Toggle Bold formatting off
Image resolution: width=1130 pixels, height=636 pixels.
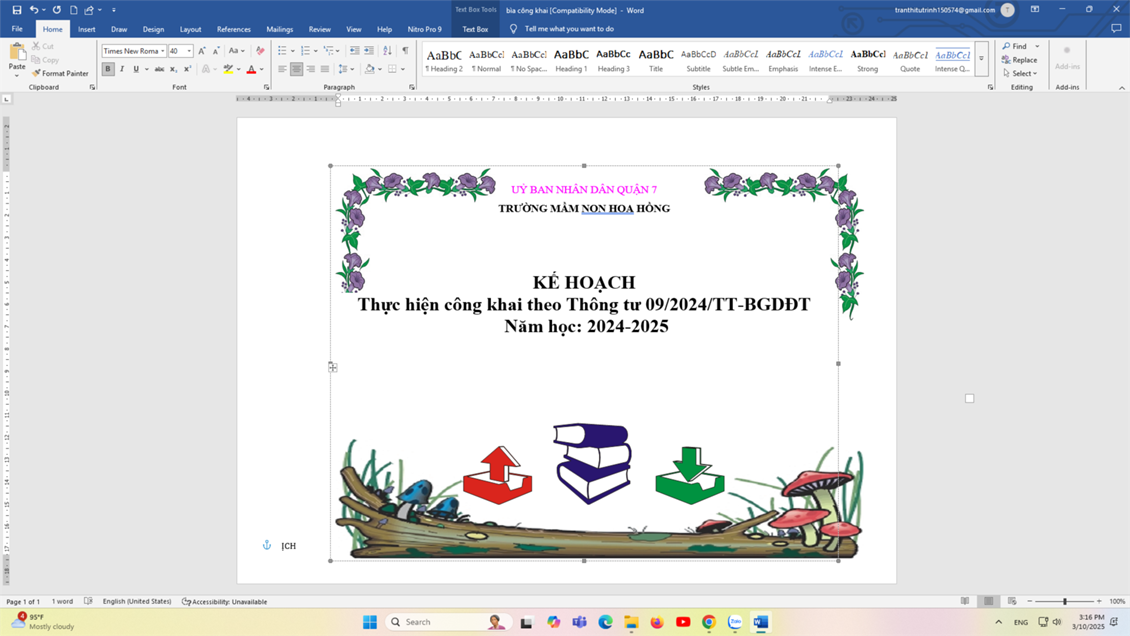click(x=108, y=69)
